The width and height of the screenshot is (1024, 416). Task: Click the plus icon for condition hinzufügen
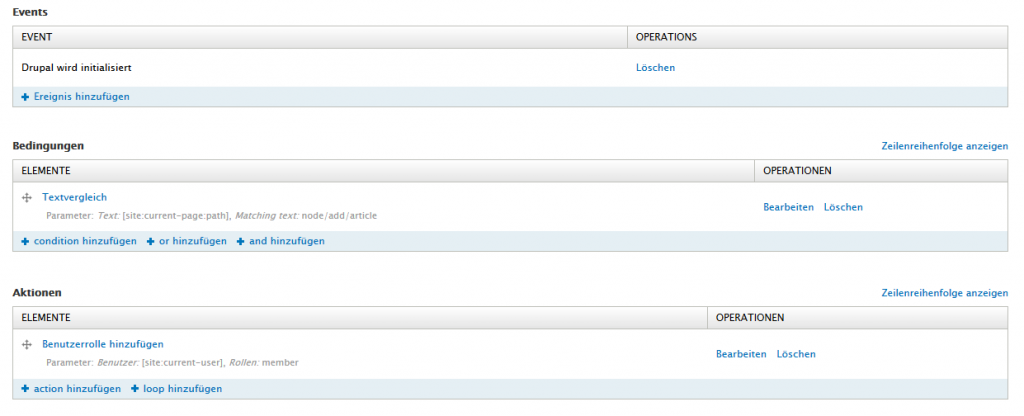[x=25, y=242]
